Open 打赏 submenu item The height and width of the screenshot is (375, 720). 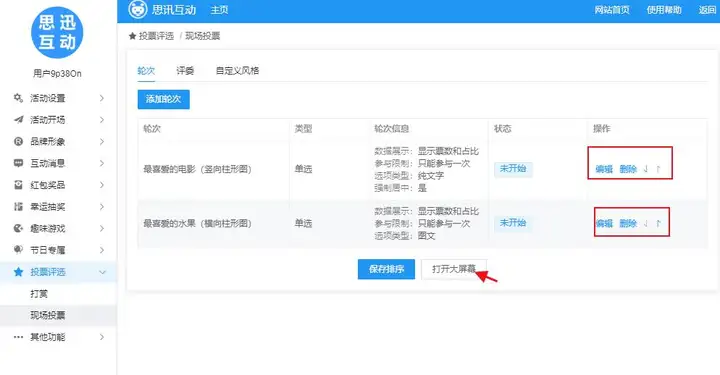pyautogui.click(x=39, y=294)
